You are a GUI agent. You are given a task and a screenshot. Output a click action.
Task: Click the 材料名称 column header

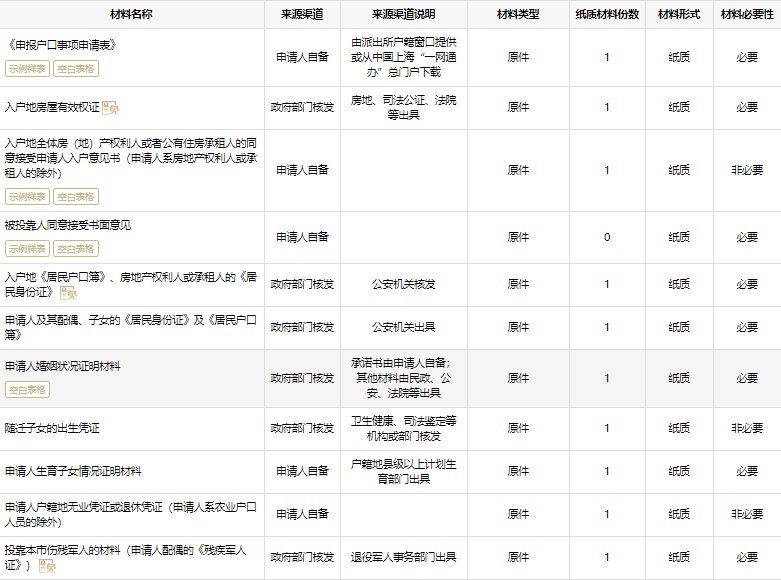point(131,14)
